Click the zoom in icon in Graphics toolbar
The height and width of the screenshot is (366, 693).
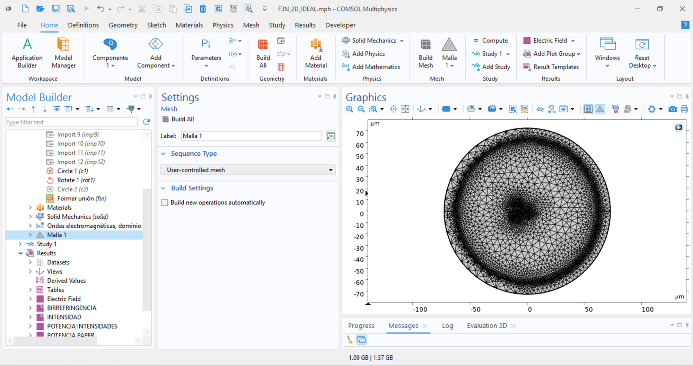pyautogui.click(x=350, y=109)
